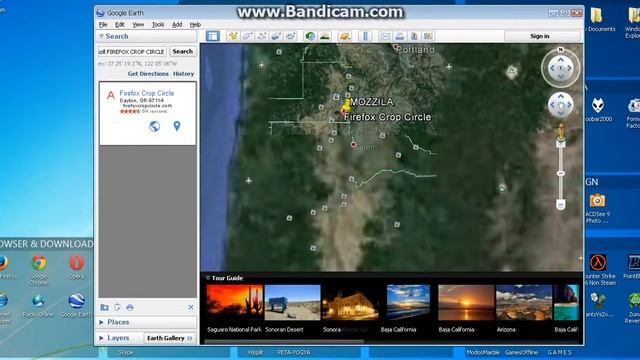Open Earth Gallery button
640x360 pixels.
click(170, 338)
